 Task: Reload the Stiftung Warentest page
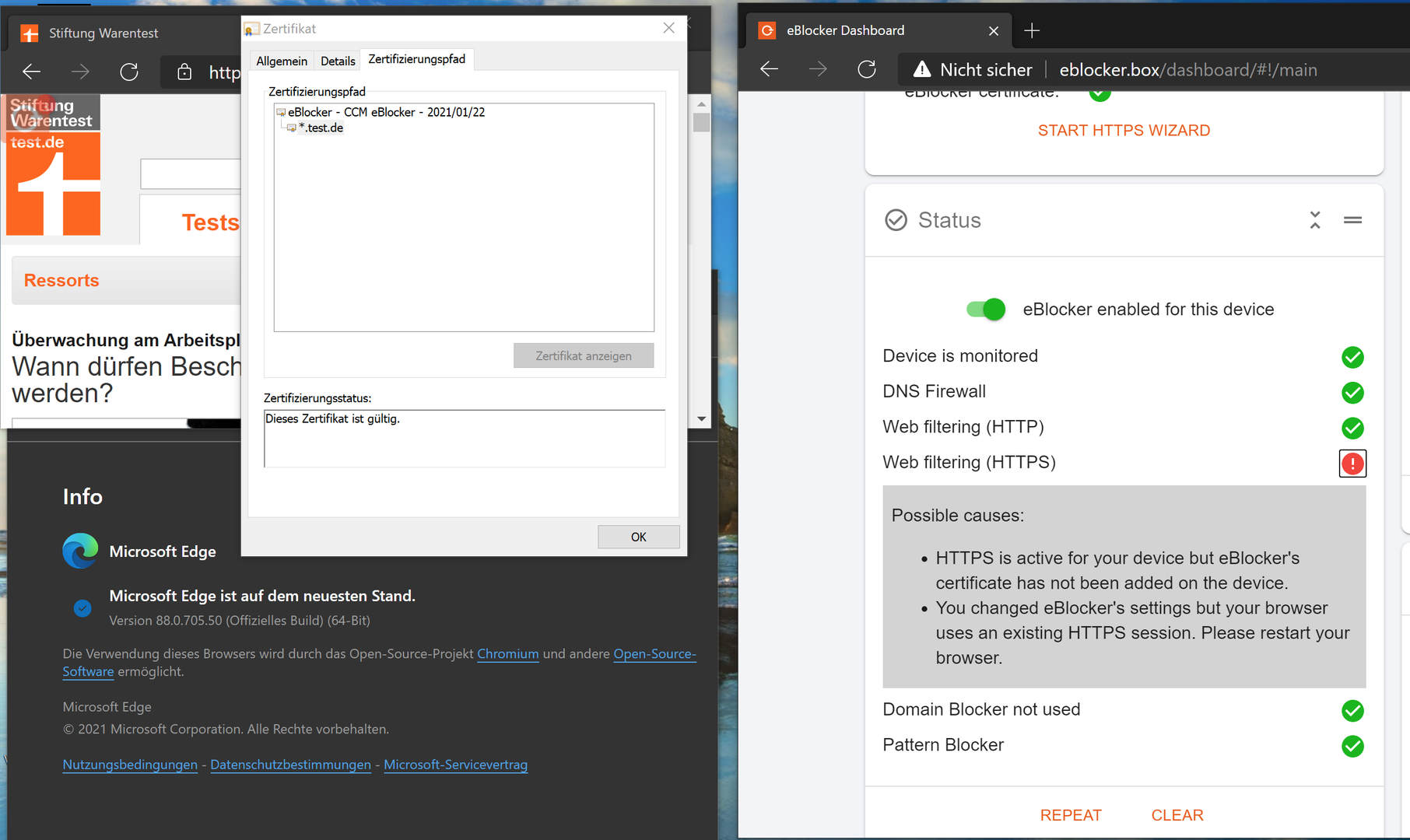129,72
